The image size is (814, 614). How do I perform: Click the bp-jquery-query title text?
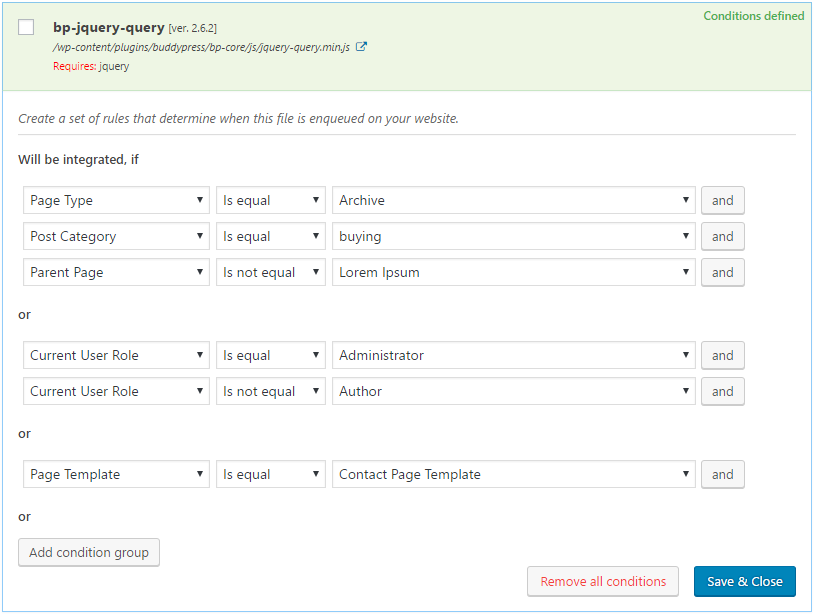108,27
